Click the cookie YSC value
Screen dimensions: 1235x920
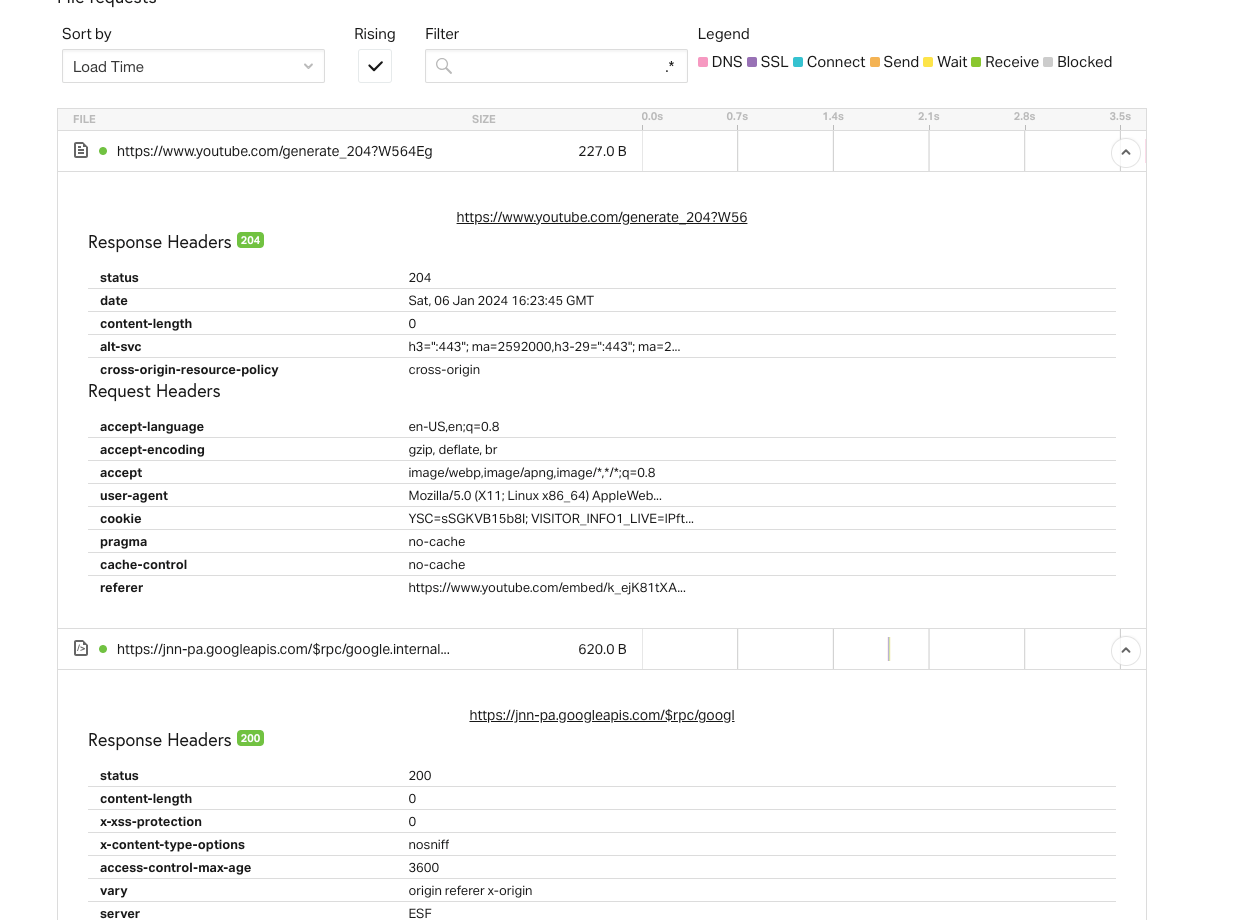[x=551, y=518]
